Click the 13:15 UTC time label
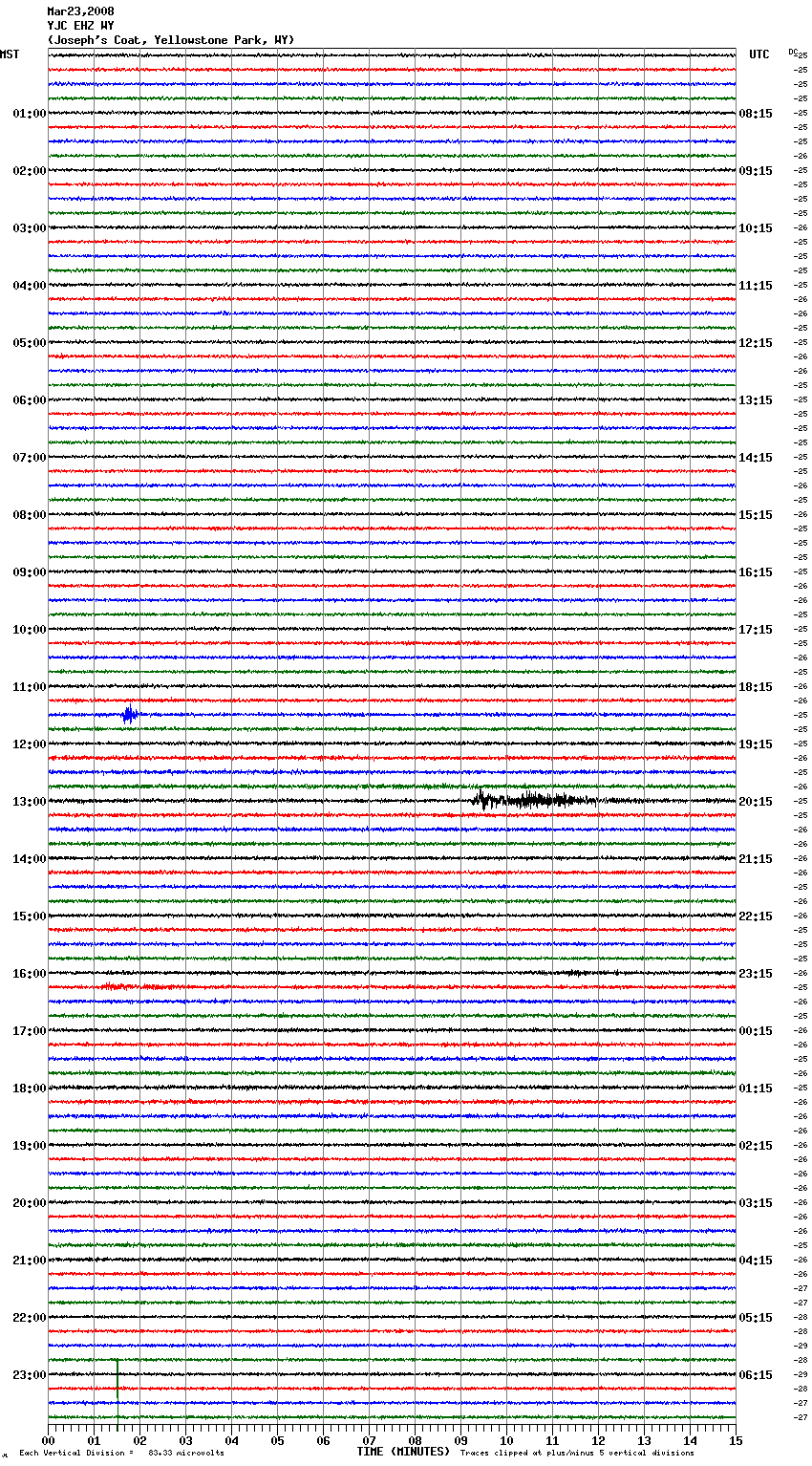The width and height of the screenshot is (812, 1466). pyautogui.click(x=756, y=400)
